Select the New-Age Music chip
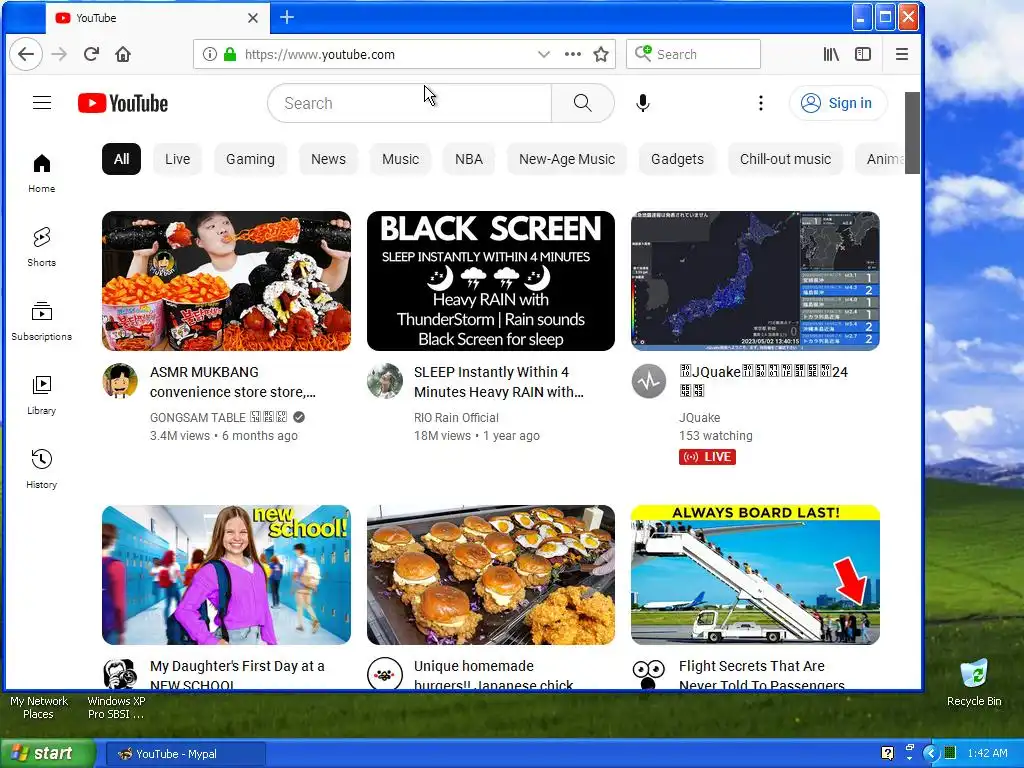The image size is (1024, 768). pyautogui.click(x=567, y=159)
